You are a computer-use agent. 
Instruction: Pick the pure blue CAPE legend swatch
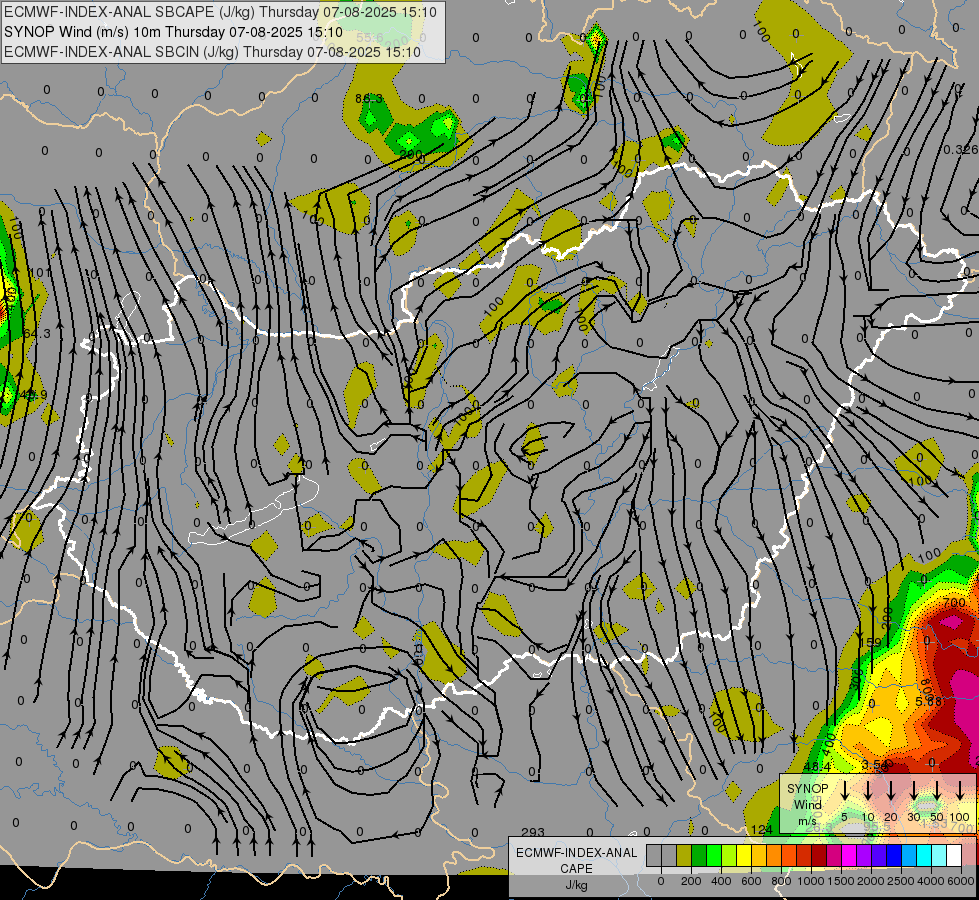[893, 855]
